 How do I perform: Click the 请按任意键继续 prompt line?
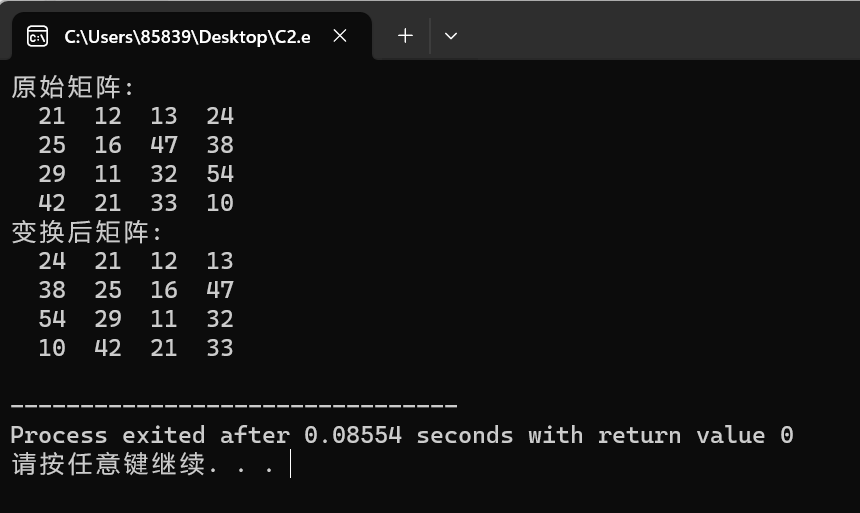click(140, 465)
